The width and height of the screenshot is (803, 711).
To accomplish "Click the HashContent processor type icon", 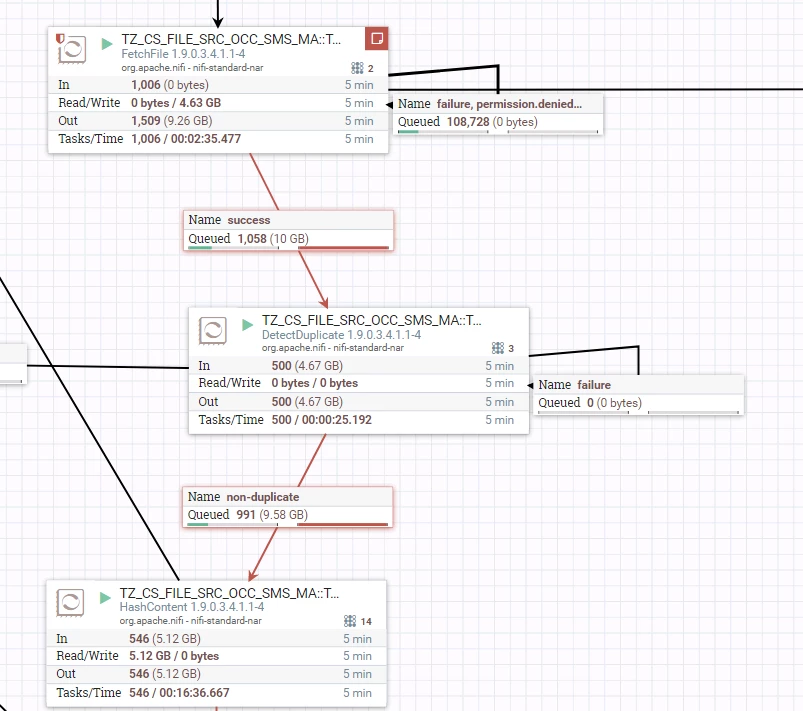I will [x=70, y=602].
